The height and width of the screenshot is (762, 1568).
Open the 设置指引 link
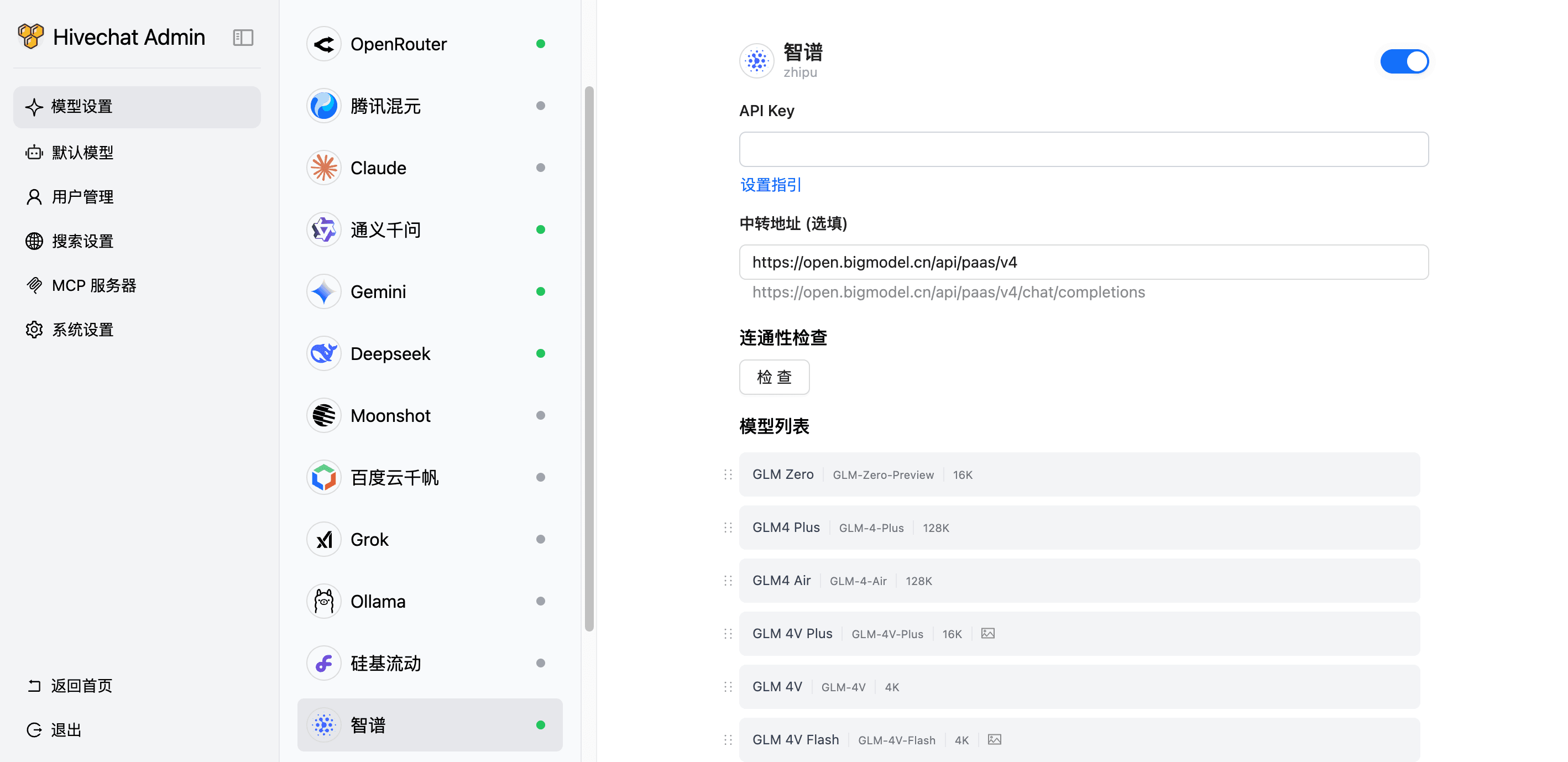[771, 185]
